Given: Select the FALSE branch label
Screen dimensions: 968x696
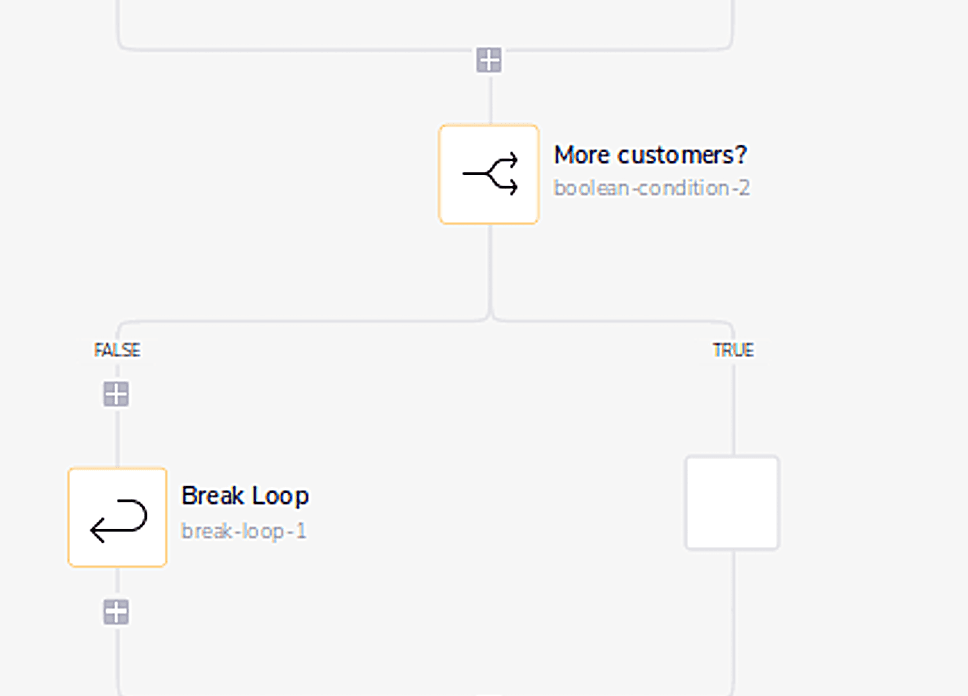Looking at the screenshot, I should [116, 350].
